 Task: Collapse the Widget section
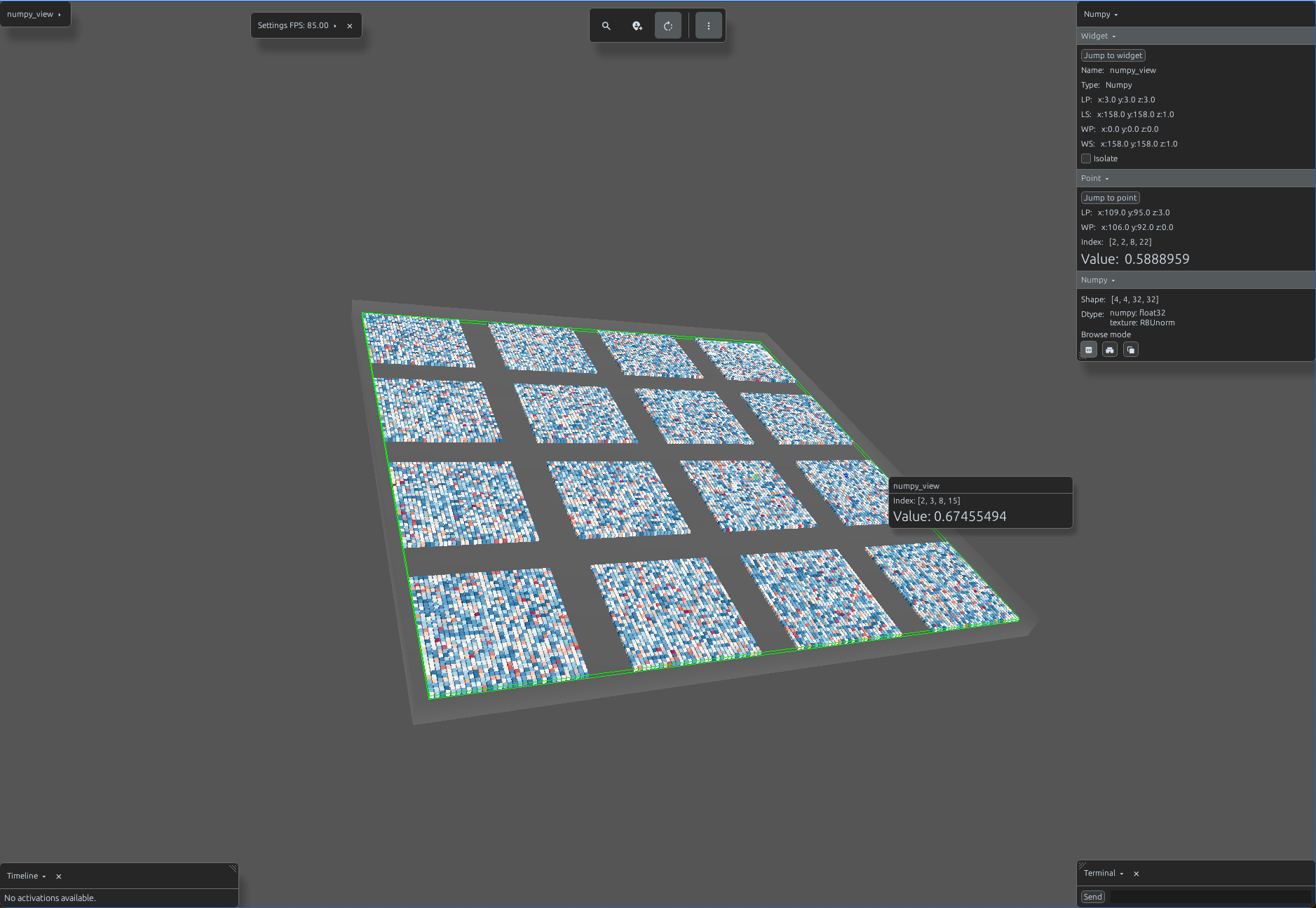[x=1098, y=36]
